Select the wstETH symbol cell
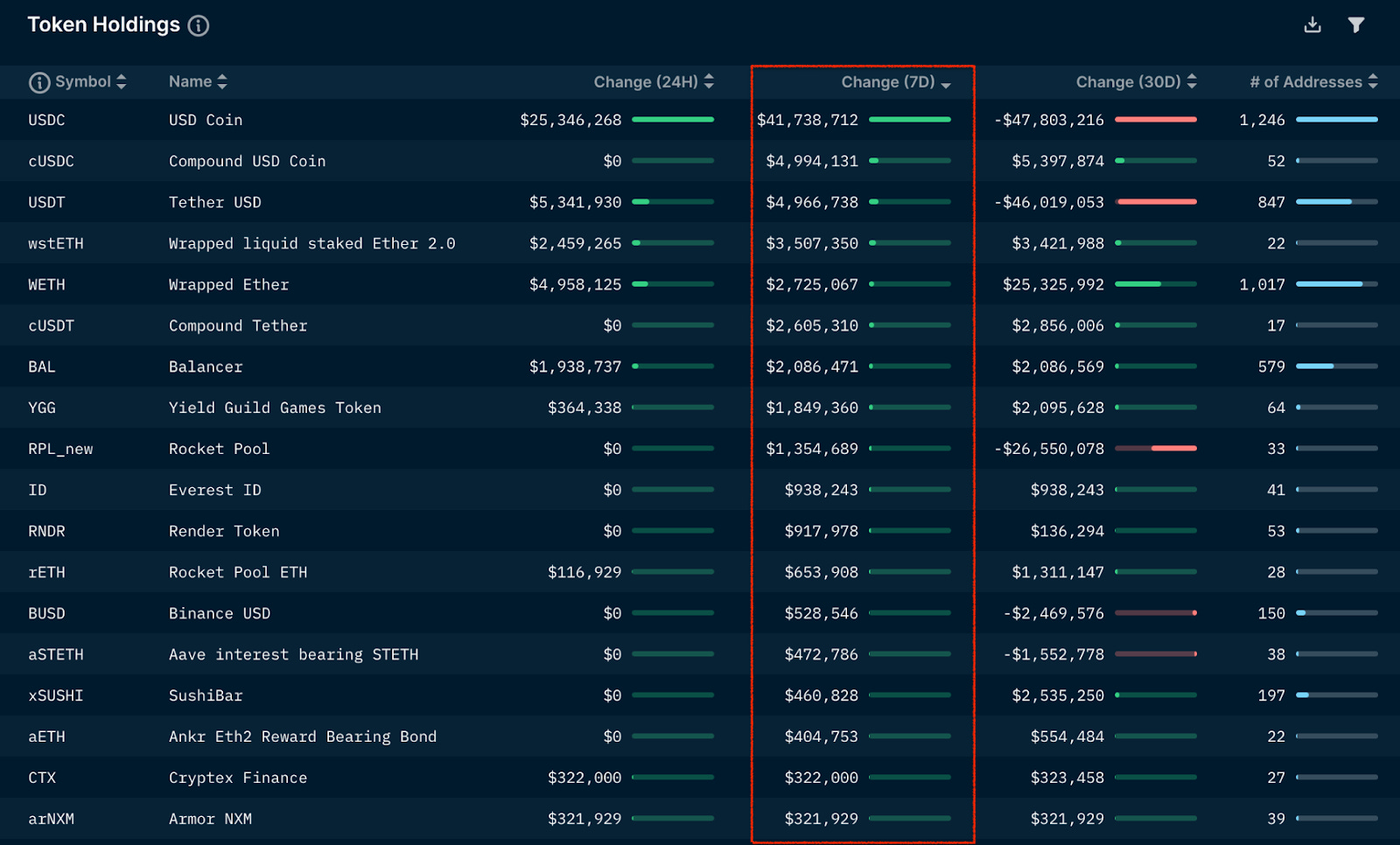The image size is (1400, 845). tap(56, 243)
